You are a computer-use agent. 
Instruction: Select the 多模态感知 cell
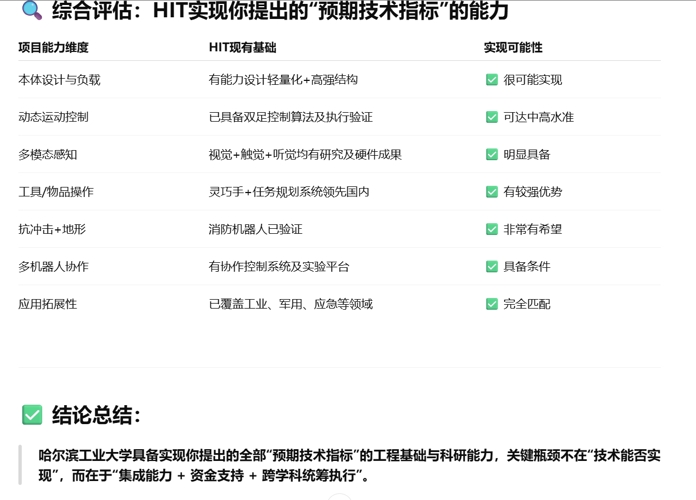click(47, 155)
